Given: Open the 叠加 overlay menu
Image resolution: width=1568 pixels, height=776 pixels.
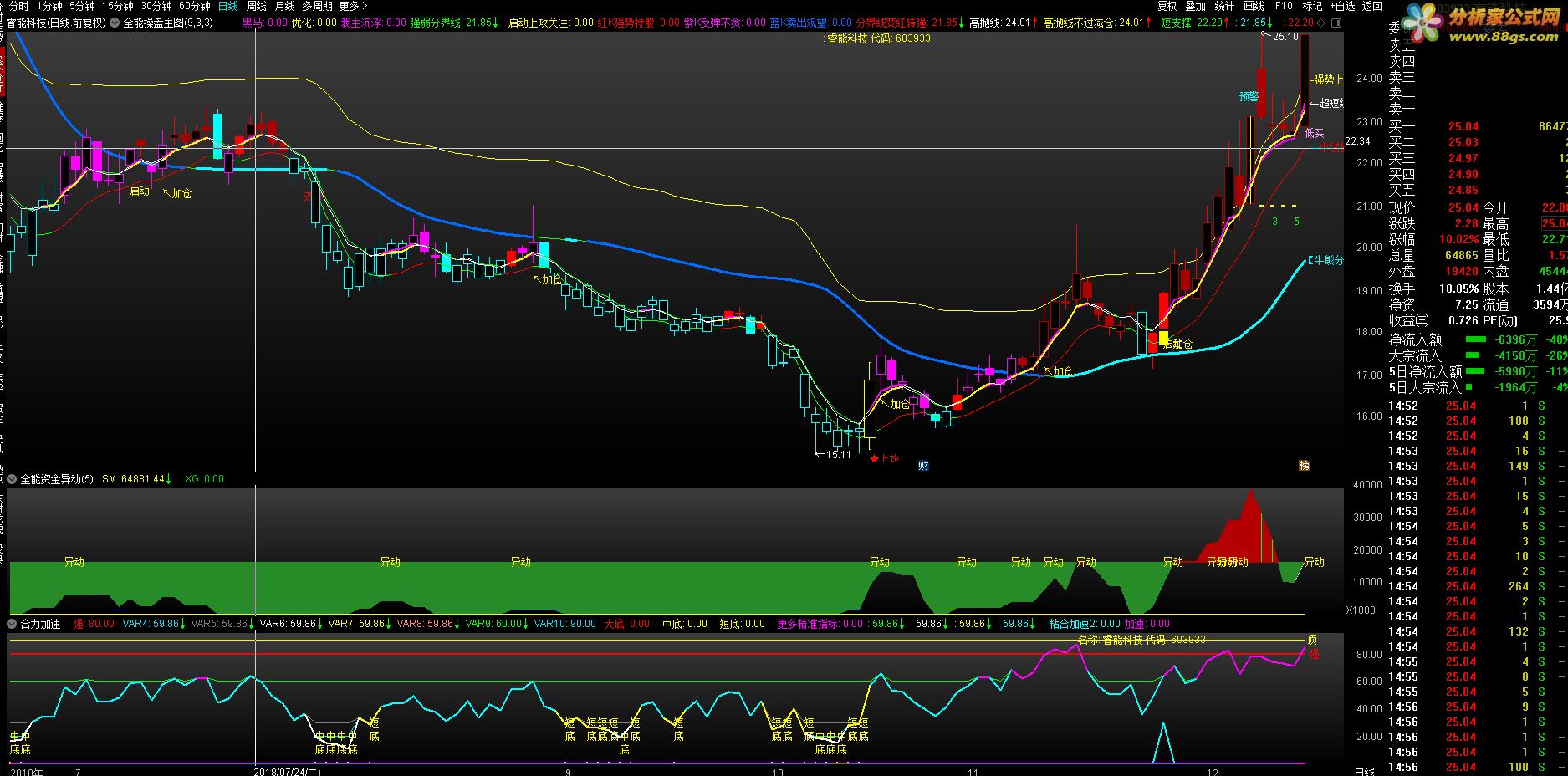Looking at the screenshot, I should [x=1196, y=6].
